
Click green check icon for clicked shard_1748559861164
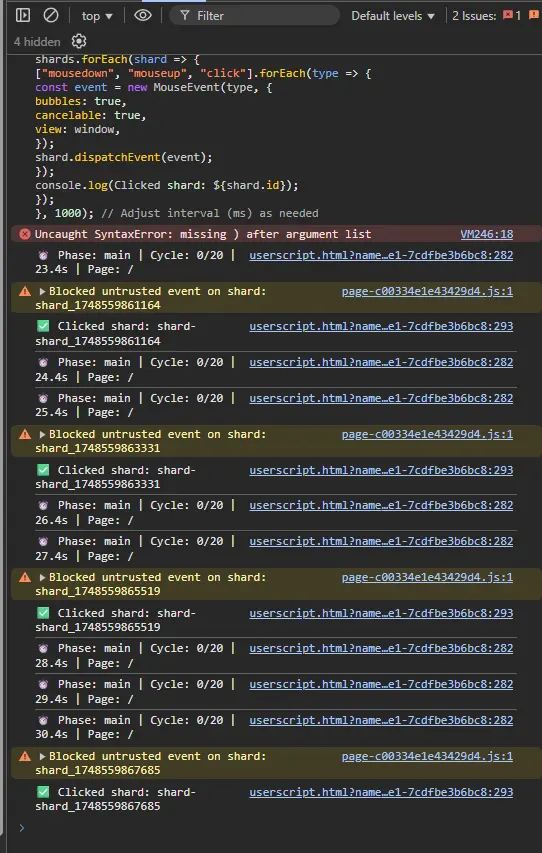click(x=43, y=326)
